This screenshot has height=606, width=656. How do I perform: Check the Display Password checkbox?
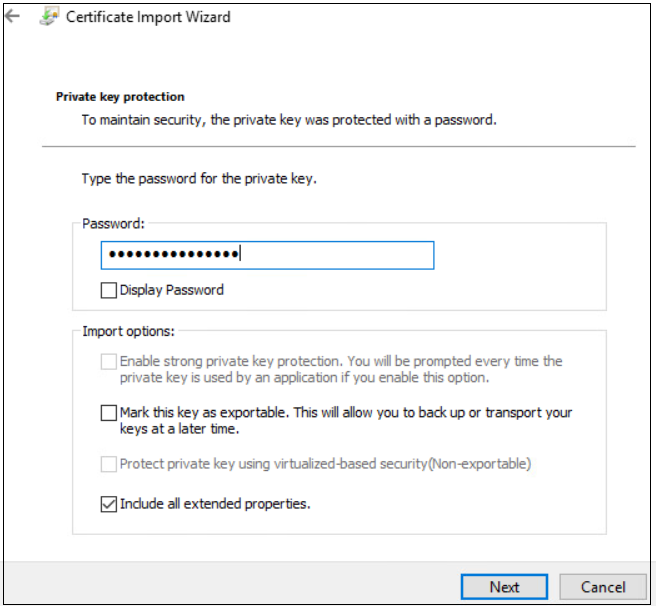coord(108,290)
